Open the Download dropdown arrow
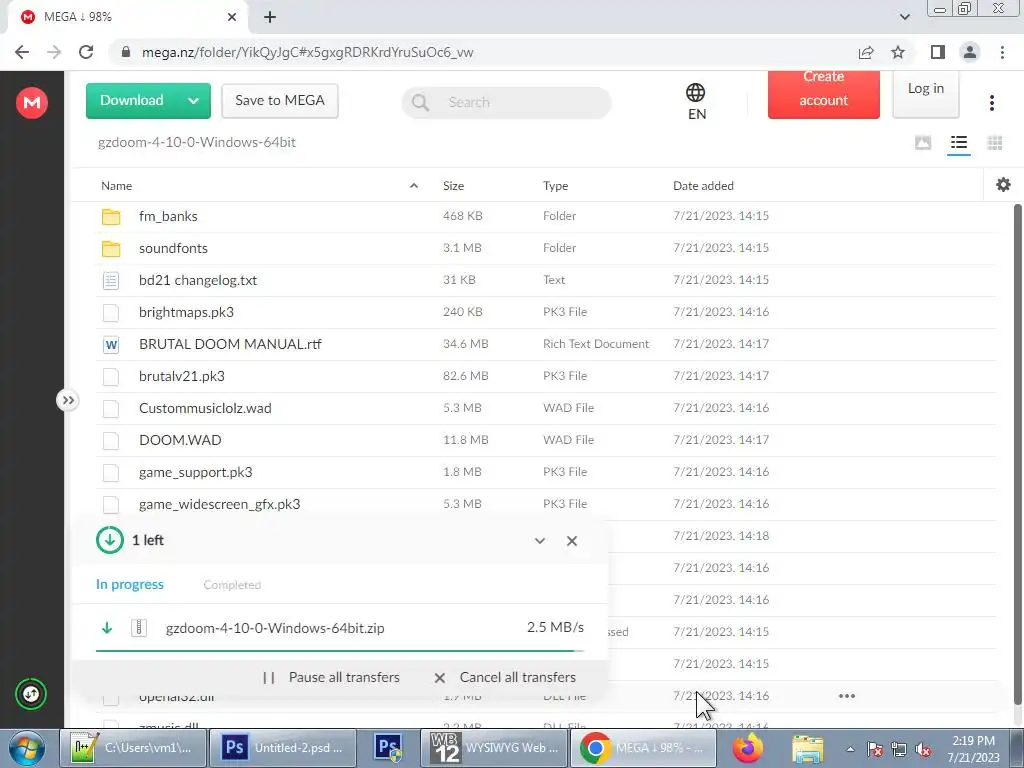 tap(193, 101)
